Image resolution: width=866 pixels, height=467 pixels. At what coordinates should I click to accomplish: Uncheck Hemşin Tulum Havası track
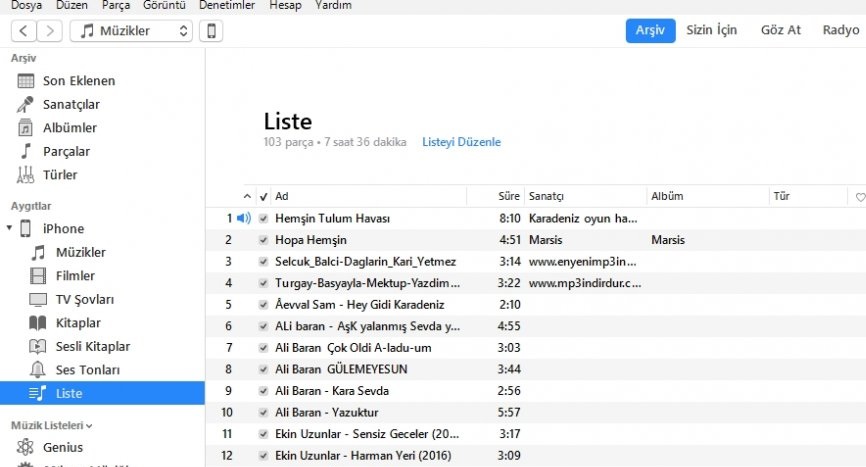[263, 219]
